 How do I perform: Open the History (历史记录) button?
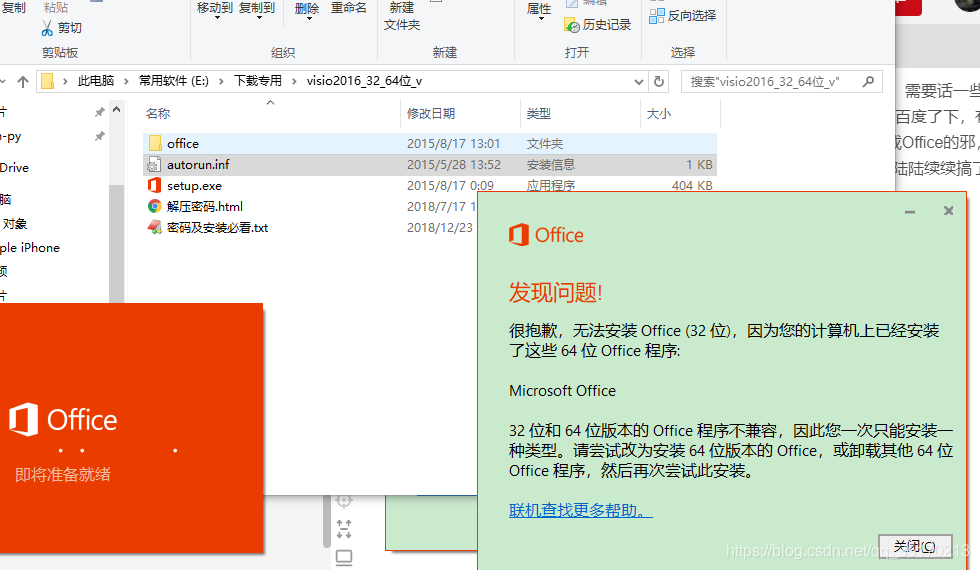pyautogui.click(x=598, y=24)
